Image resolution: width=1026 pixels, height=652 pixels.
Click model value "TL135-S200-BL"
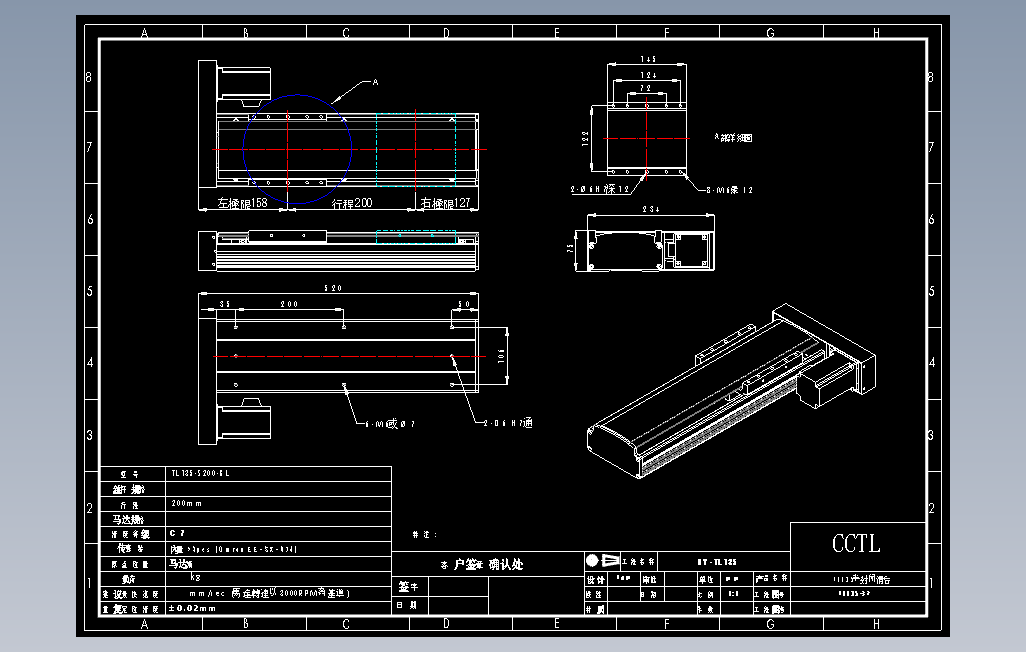(x=200, y=473)
